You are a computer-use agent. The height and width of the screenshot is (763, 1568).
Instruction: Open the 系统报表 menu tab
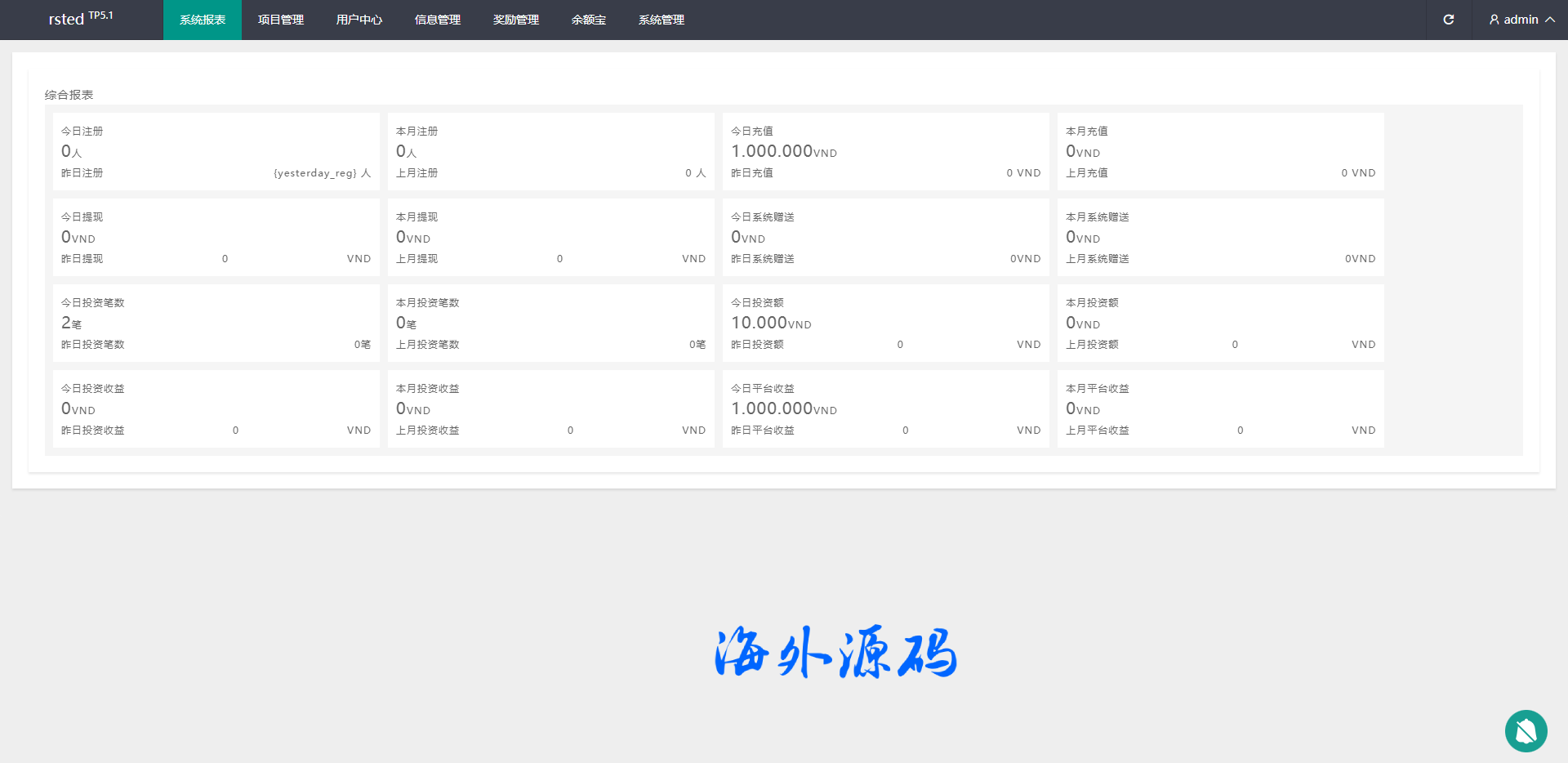(203, 20)
